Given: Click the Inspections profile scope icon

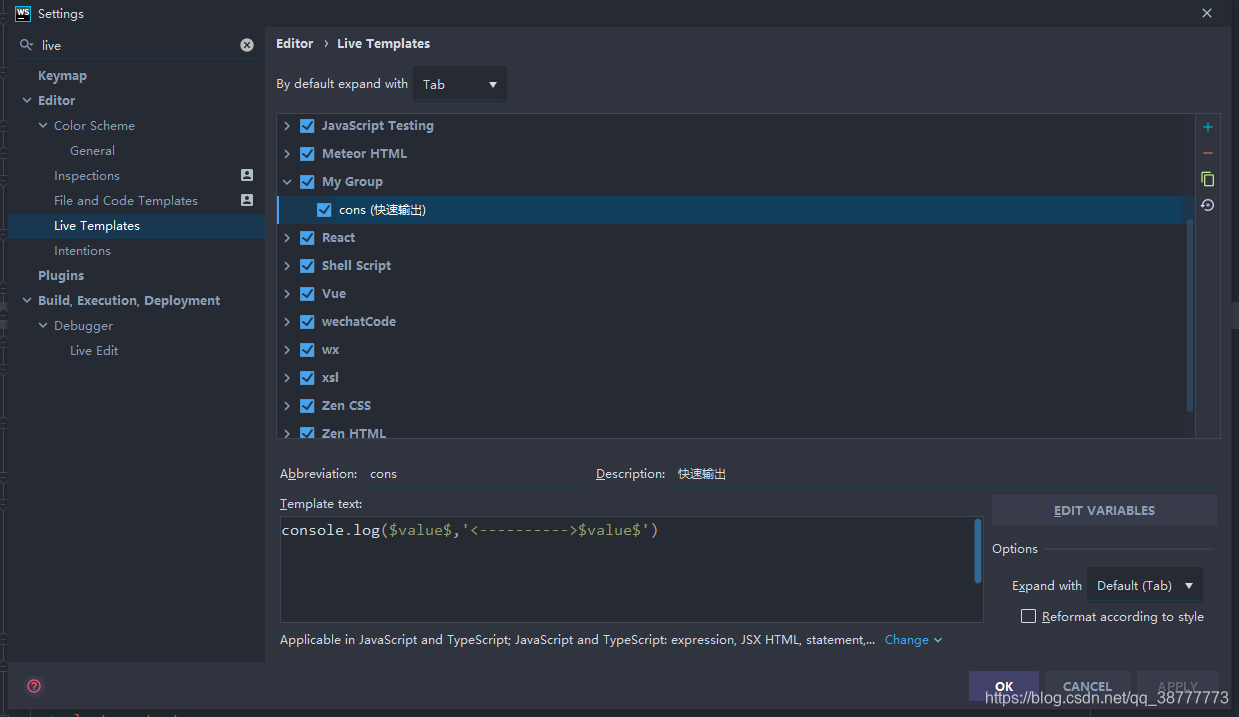Looking at the screenshot, I should (x=247, y=175).
